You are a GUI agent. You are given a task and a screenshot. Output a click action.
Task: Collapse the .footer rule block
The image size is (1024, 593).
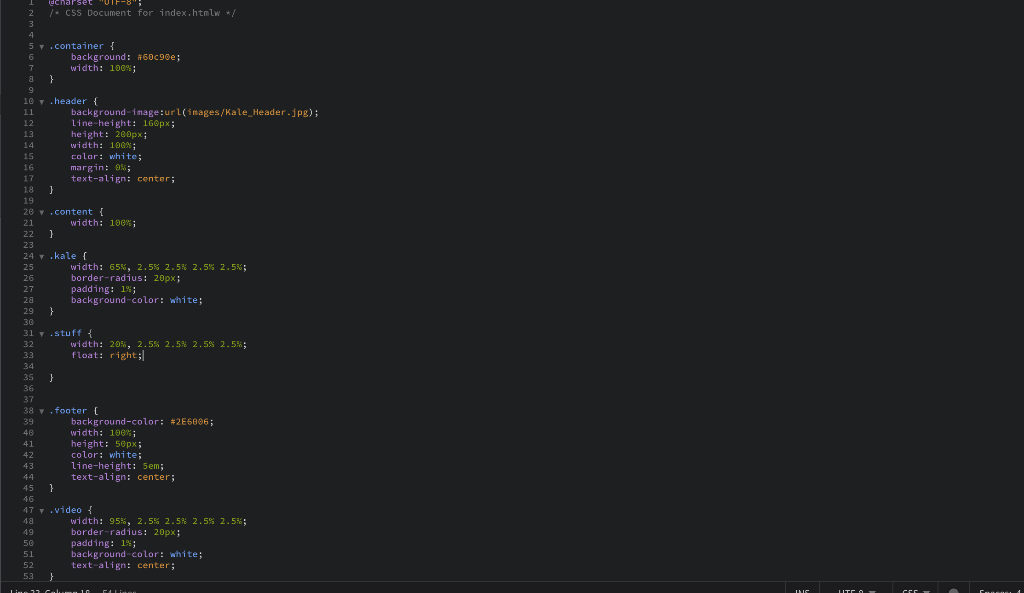point(40,410)
